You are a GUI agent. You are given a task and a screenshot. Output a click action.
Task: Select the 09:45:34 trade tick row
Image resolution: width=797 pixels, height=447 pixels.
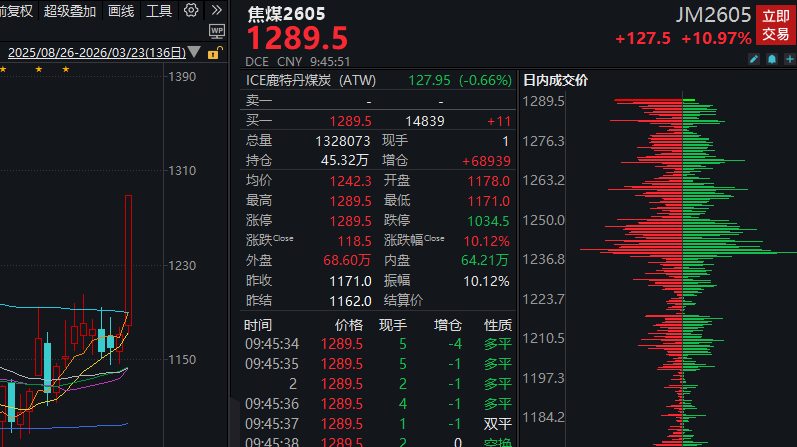378,343
